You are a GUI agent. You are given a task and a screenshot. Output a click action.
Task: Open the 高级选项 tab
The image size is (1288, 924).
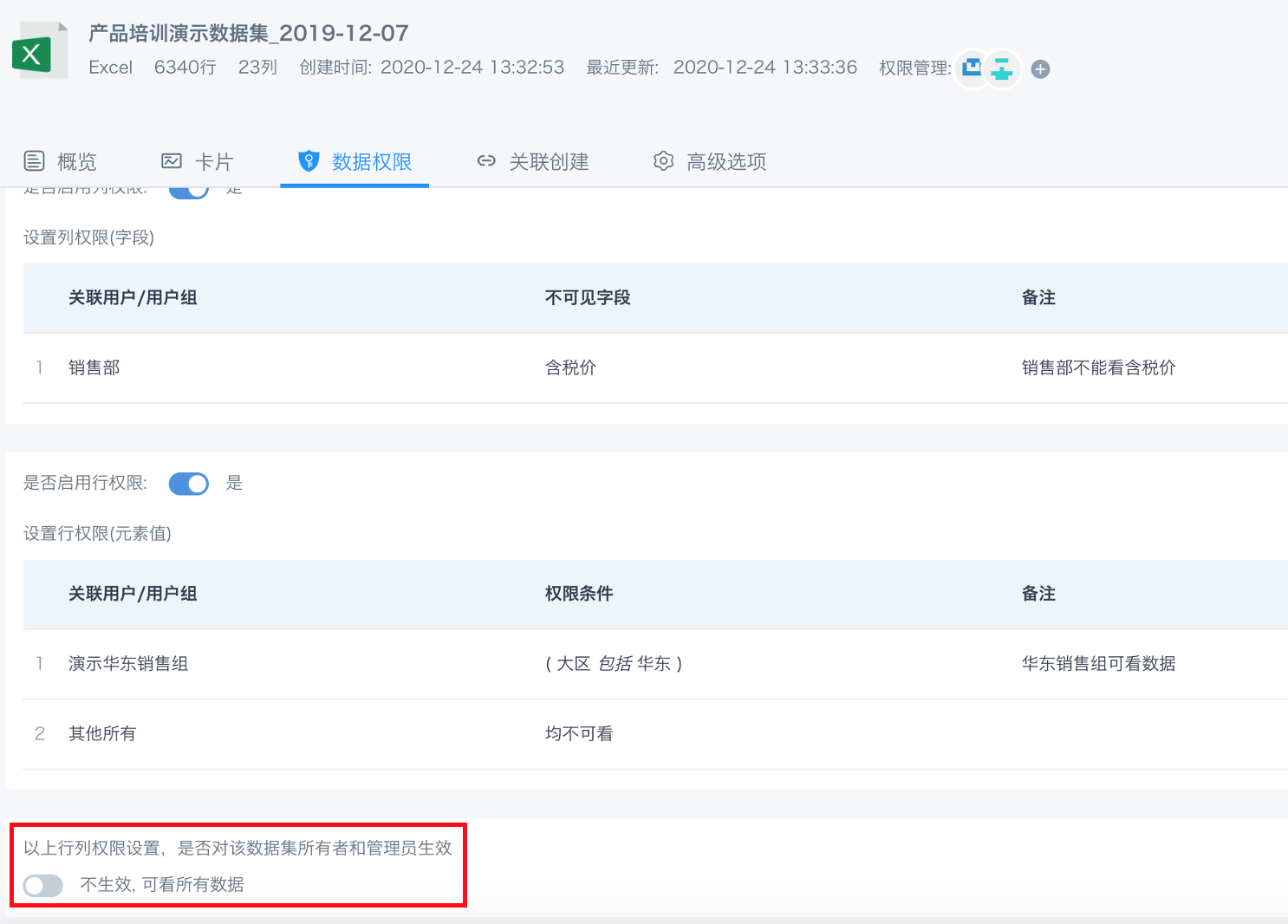click(710, 161)
